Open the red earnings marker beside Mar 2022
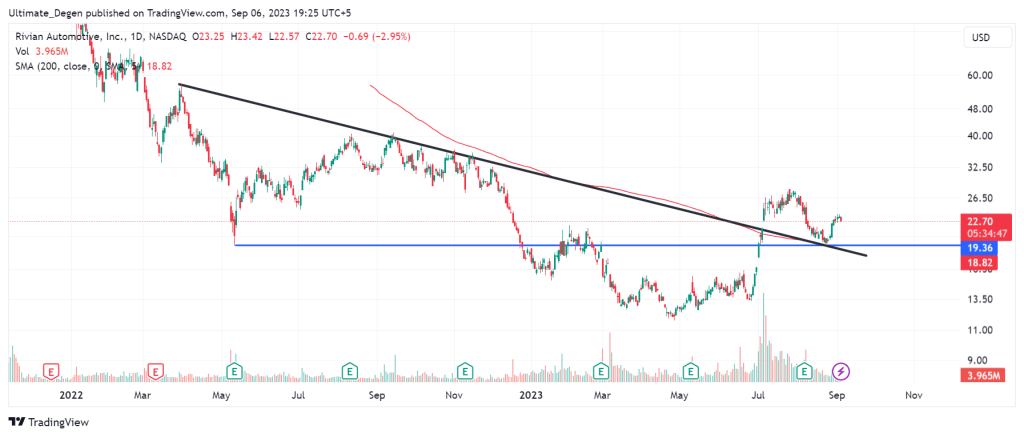Image resolution: width=1024 pixels, height=437 pixels. [155, 372]
